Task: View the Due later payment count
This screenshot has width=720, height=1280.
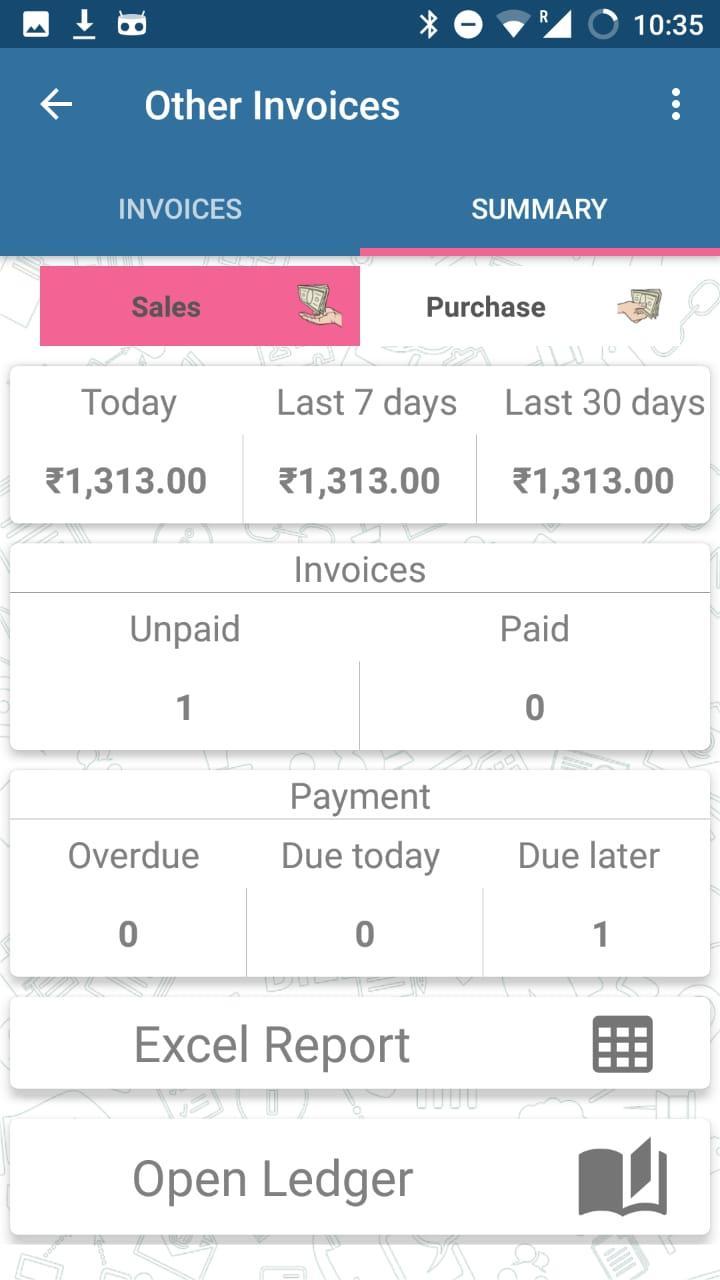Action: pos(600,934)
